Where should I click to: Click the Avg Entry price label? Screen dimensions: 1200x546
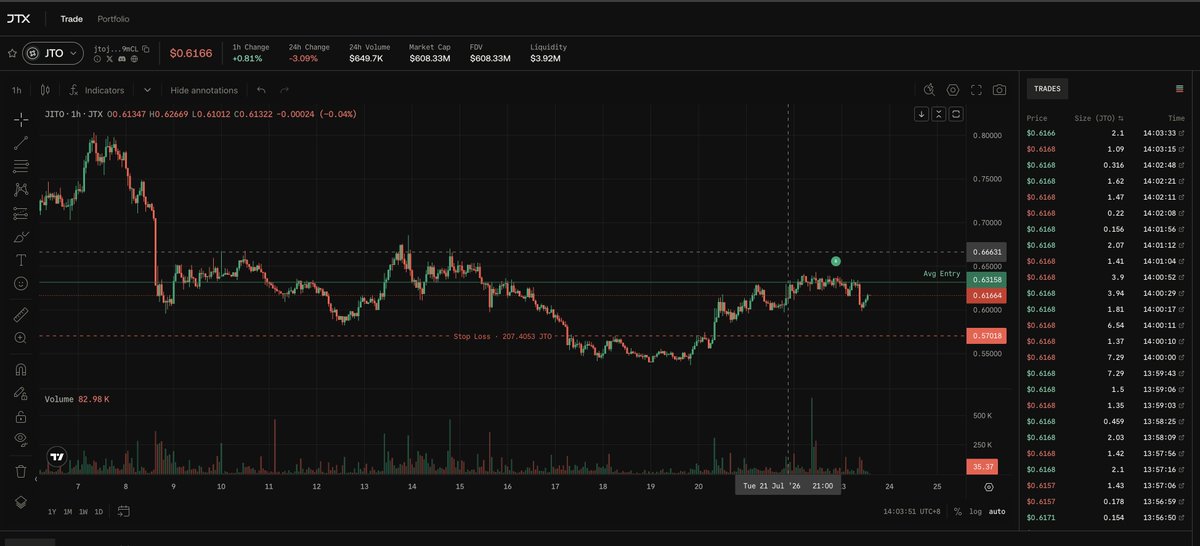(x=941, y=274)
